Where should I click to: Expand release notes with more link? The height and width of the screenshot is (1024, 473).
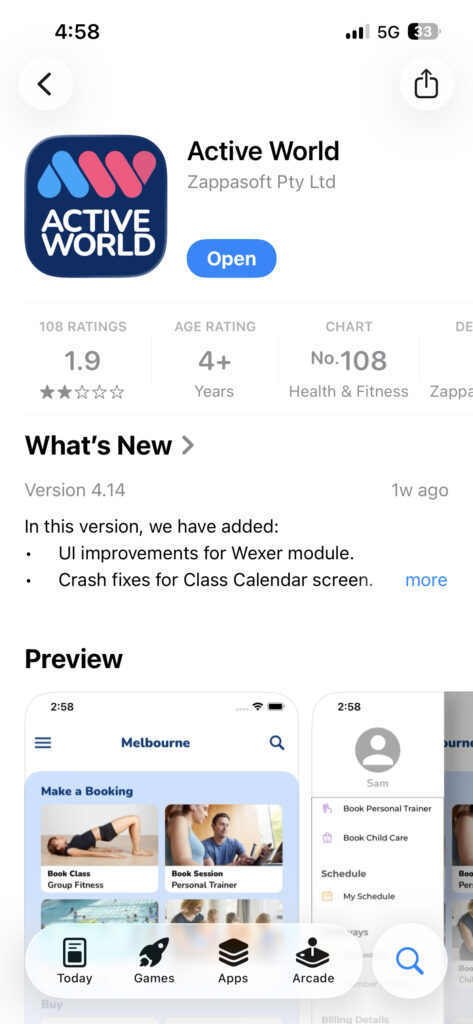(426, 580)
